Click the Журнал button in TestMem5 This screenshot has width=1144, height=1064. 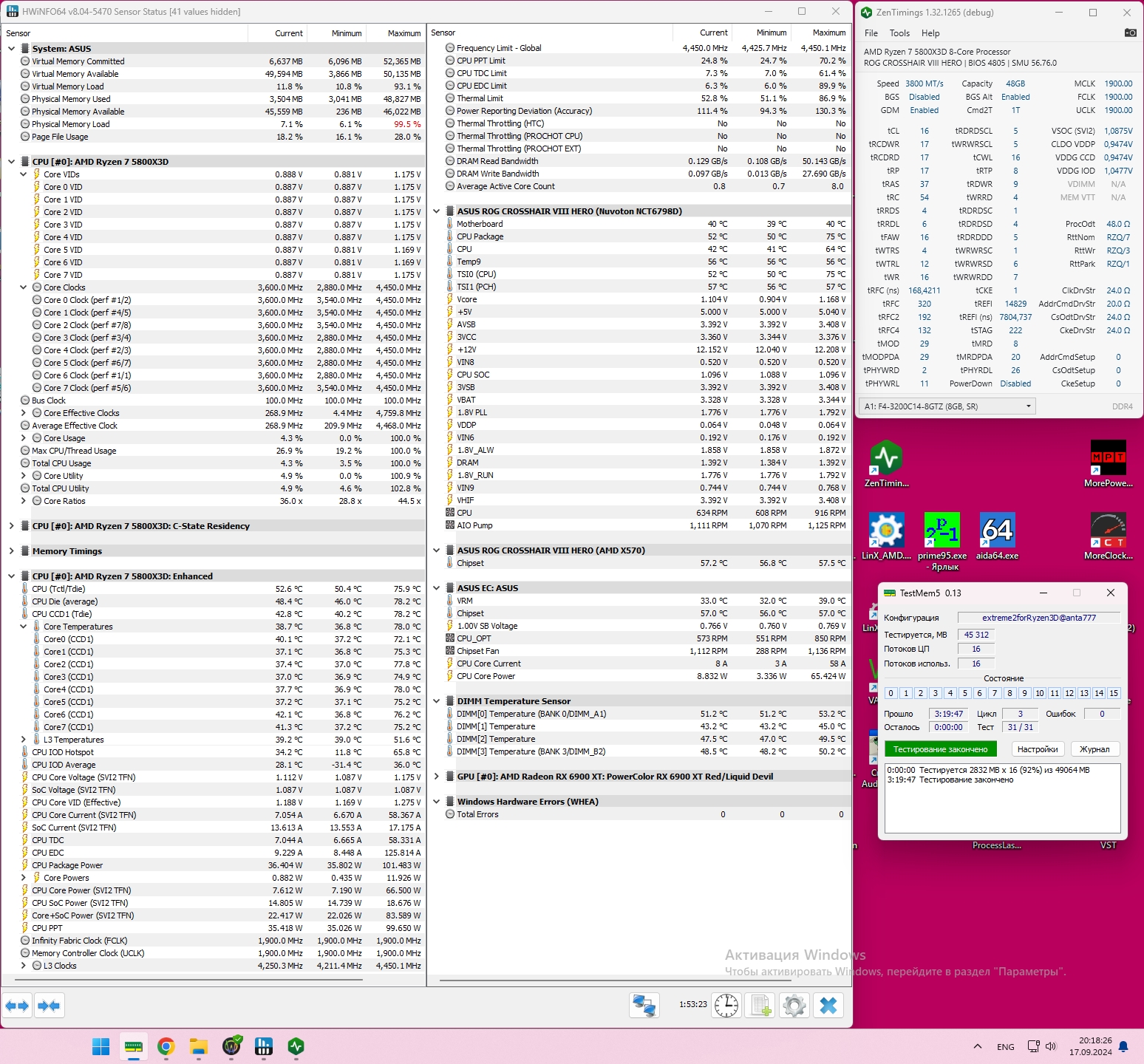tap(1094, 749)
